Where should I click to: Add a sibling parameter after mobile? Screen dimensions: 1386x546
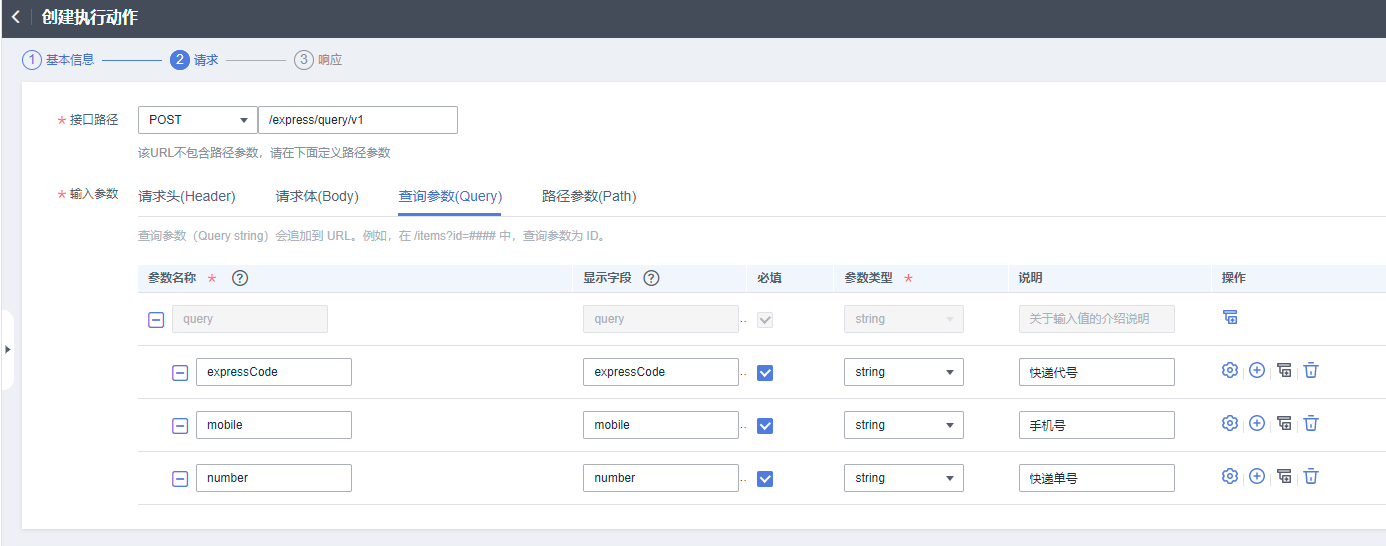point(1257,423)
